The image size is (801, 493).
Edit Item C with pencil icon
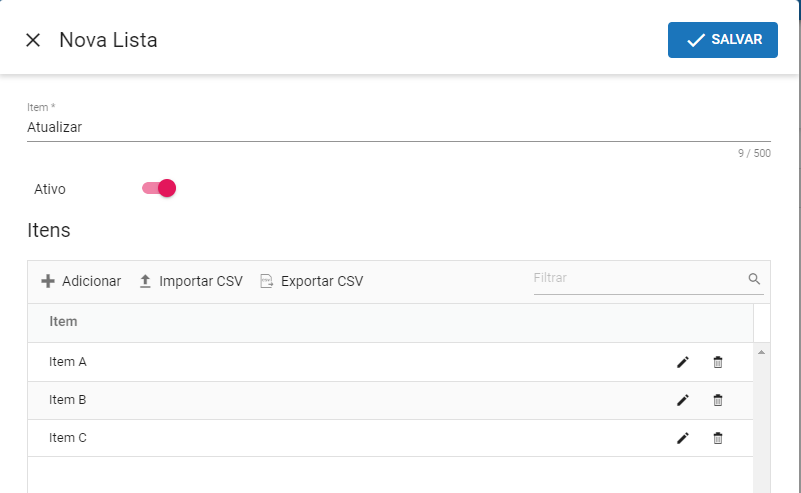click(x=682, y=438)
